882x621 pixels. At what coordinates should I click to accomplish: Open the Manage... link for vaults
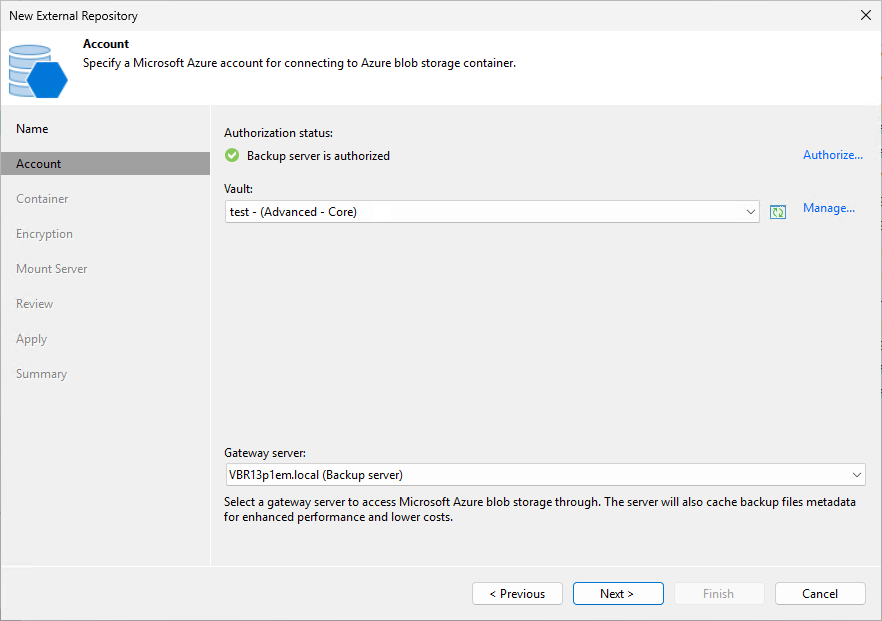pyautogui.click(x=829, y=208)
